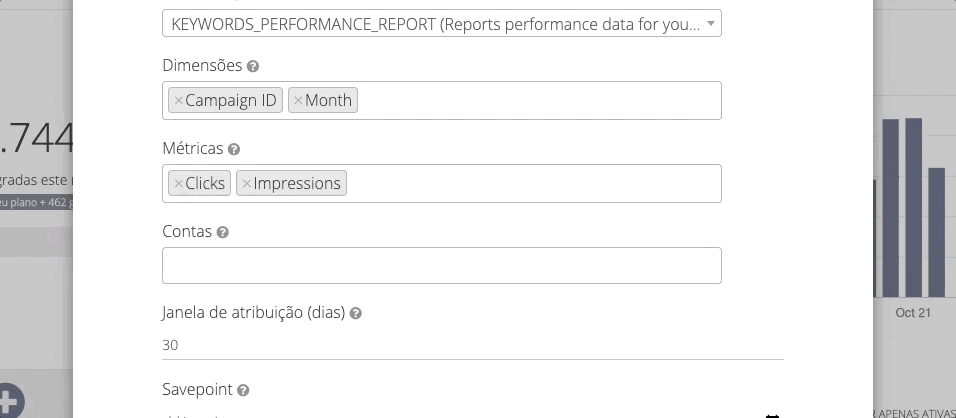Click the attribution window value 30
The height and width of the screenshot is (418, 956).
coord(171,345)
